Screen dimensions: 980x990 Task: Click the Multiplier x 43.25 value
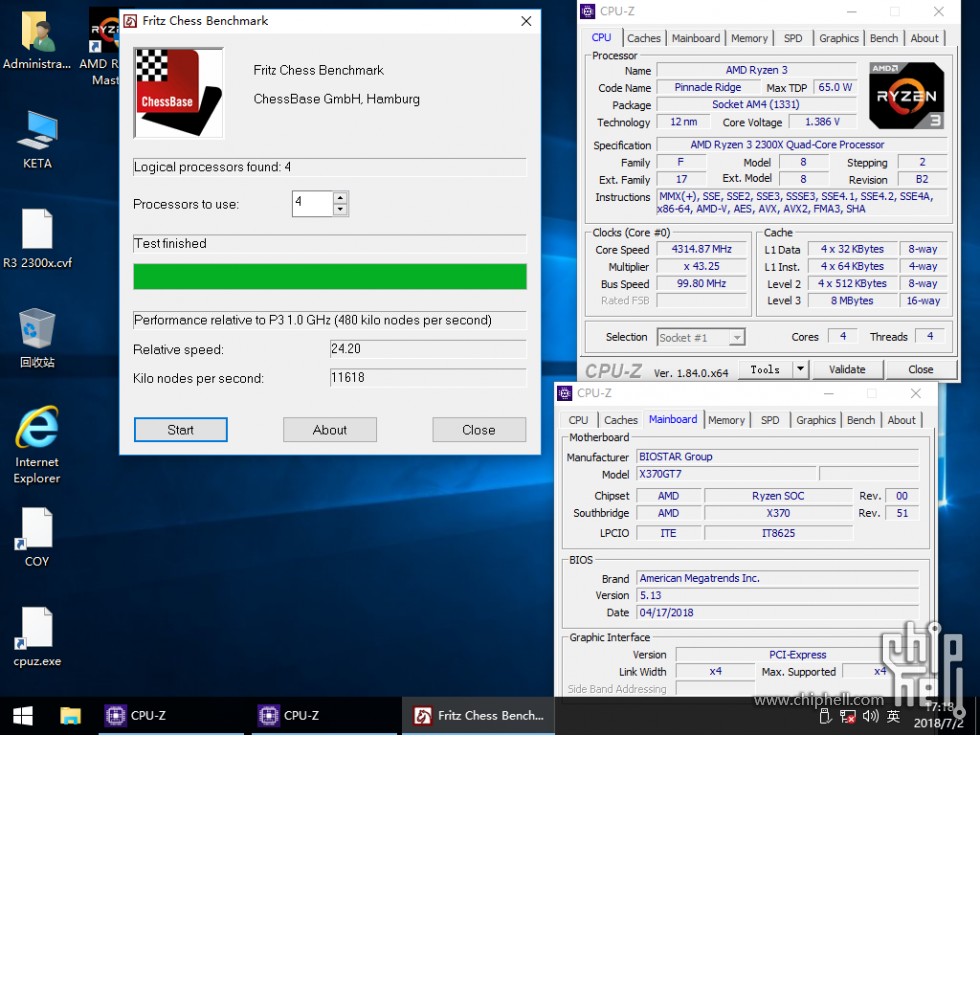[702, 266]
